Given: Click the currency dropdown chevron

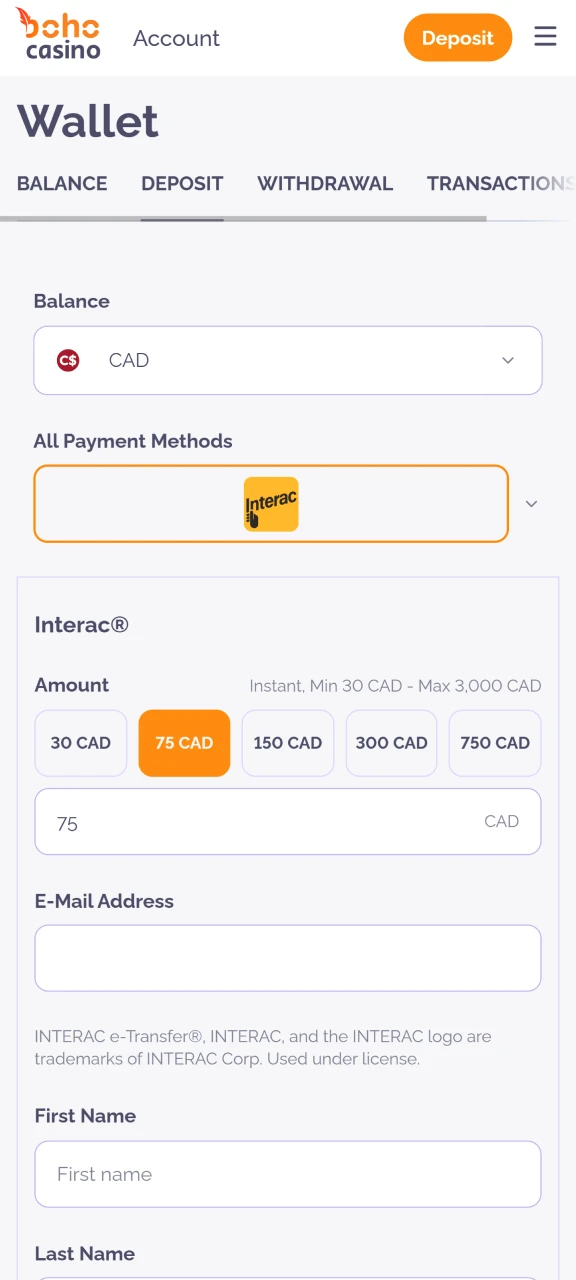Looking at the screenshot, I should pos(508,361).
